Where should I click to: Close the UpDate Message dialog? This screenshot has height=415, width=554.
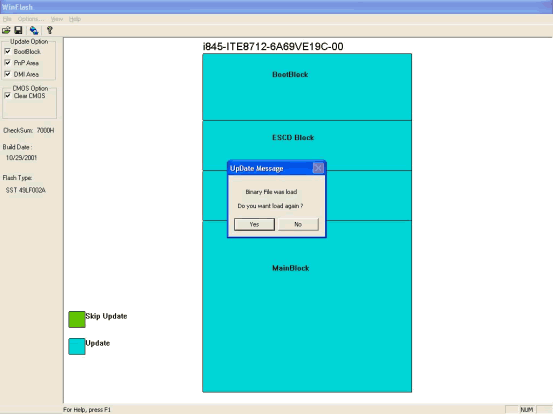[318, 168]
